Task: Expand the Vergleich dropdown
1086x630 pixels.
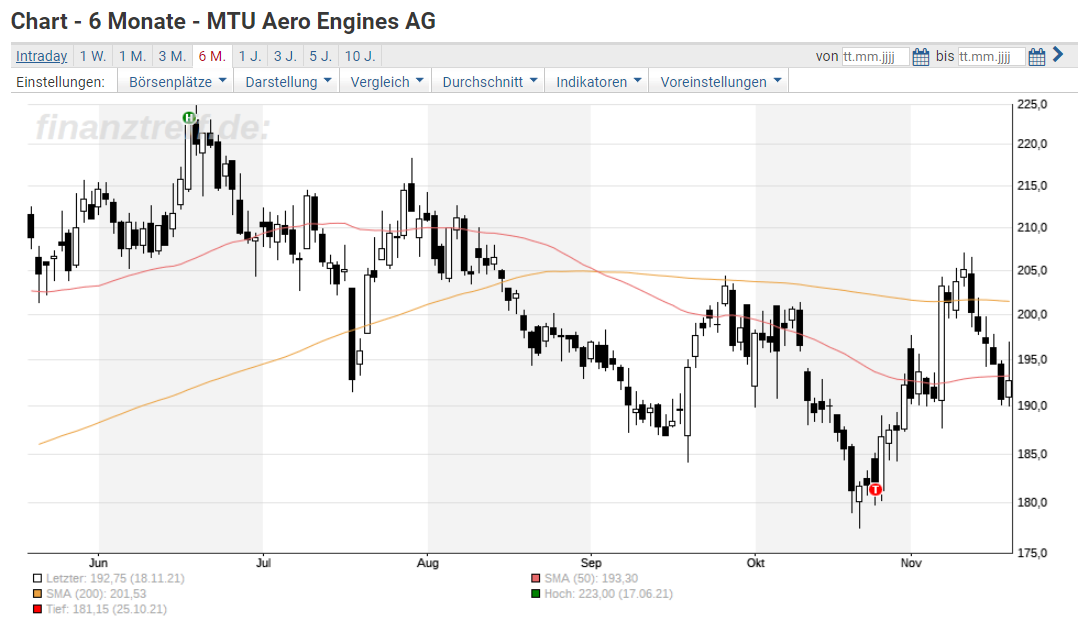Action: point(386,82)
